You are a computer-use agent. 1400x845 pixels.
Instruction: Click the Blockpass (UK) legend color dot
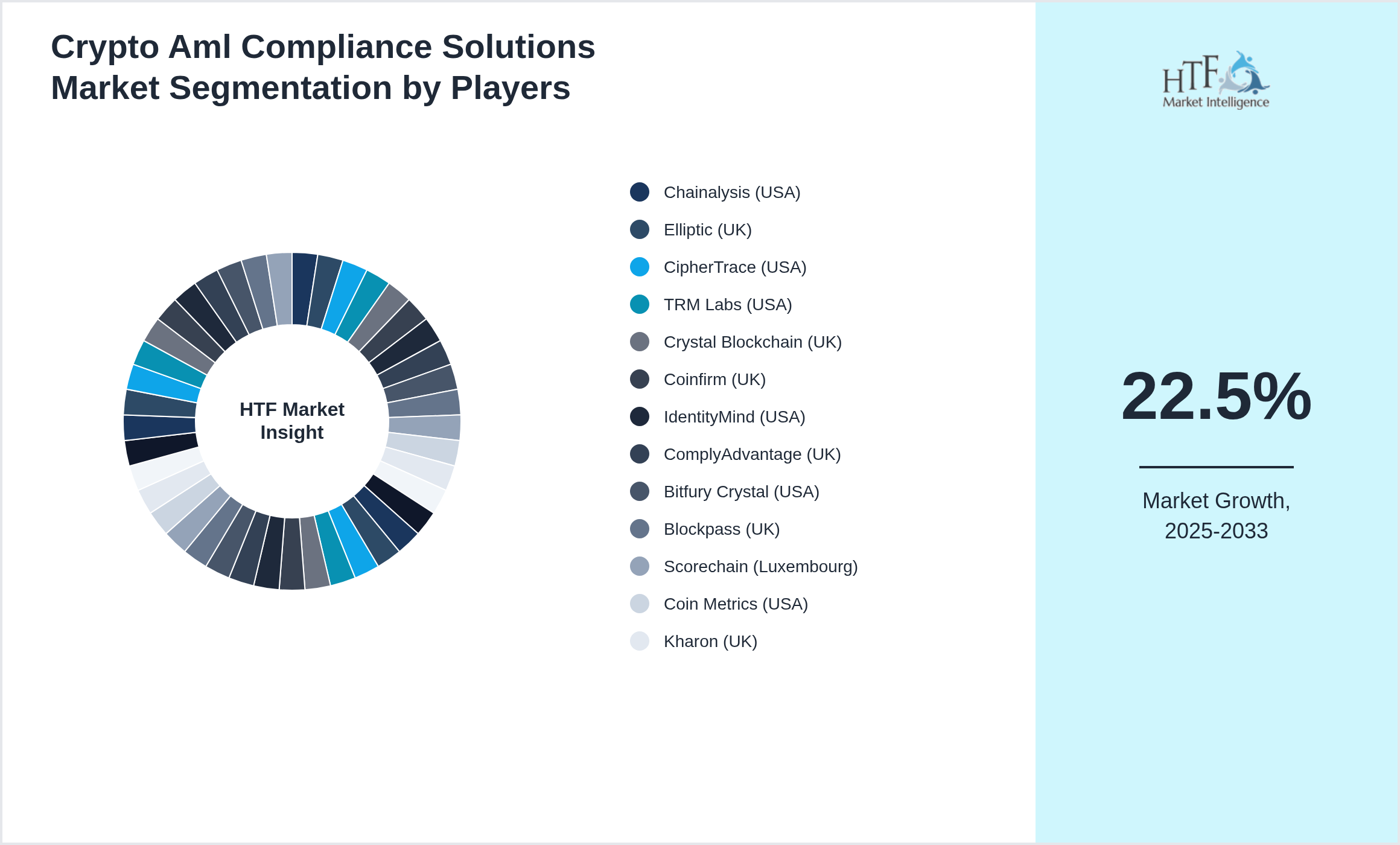click(640, 529)
